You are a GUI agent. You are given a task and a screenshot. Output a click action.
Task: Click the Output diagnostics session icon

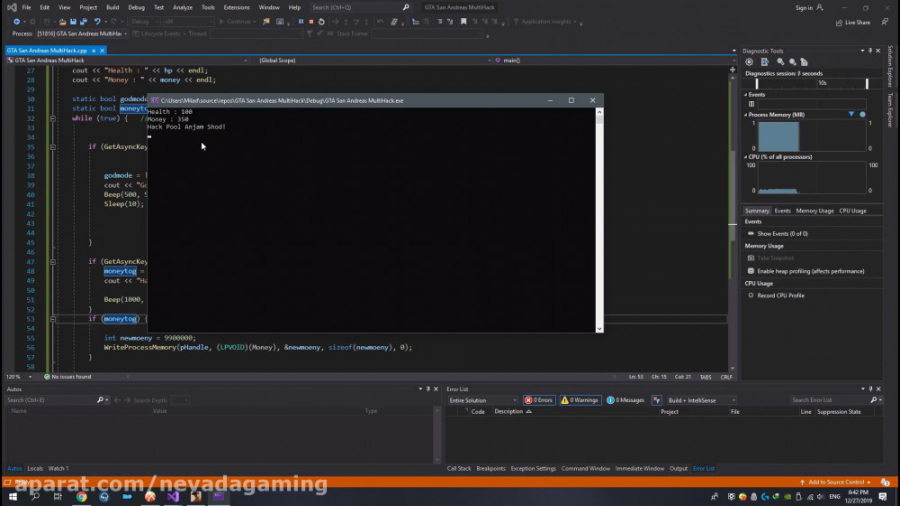coord(765,62)
